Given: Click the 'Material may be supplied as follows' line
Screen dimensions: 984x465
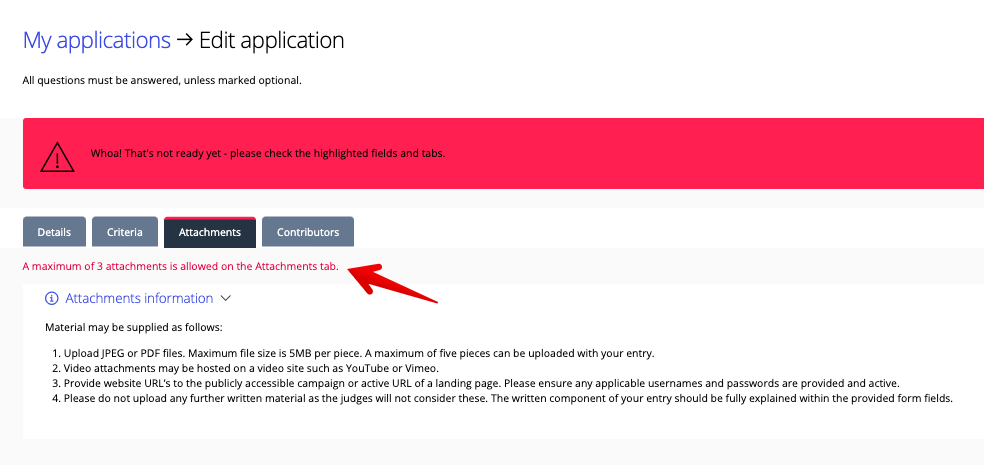Looking at the screenshot, I should pyautogui.click(x=134, y=328).
